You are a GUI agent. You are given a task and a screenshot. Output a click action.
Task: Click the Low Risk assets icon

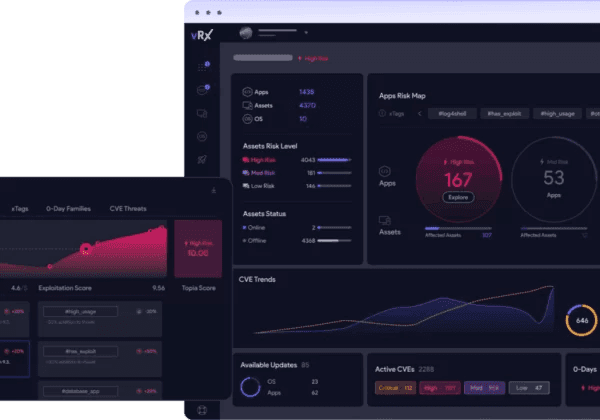tap(246, 186)
